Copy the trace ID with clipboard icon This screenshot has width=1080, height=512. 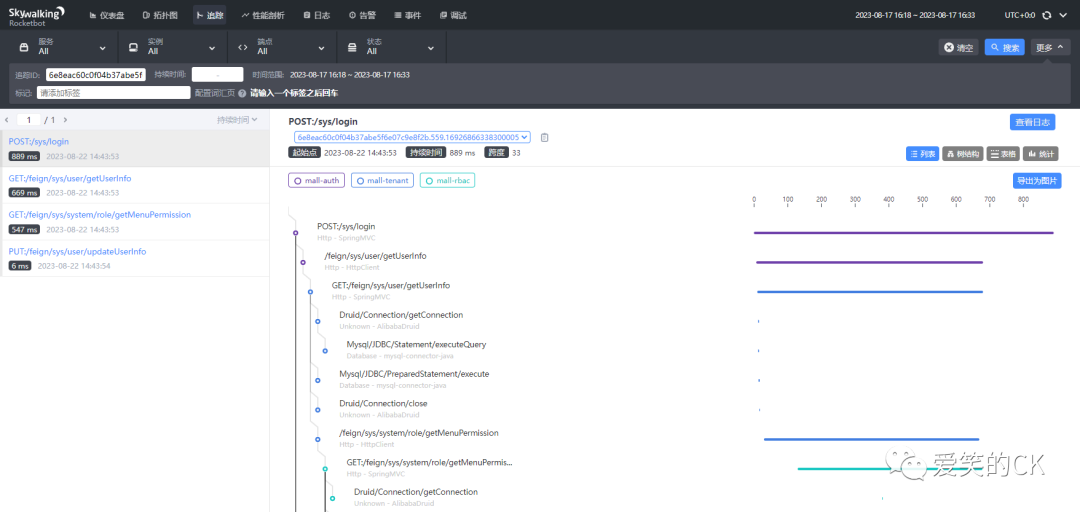pyautogui.click(x=544, y=137)
